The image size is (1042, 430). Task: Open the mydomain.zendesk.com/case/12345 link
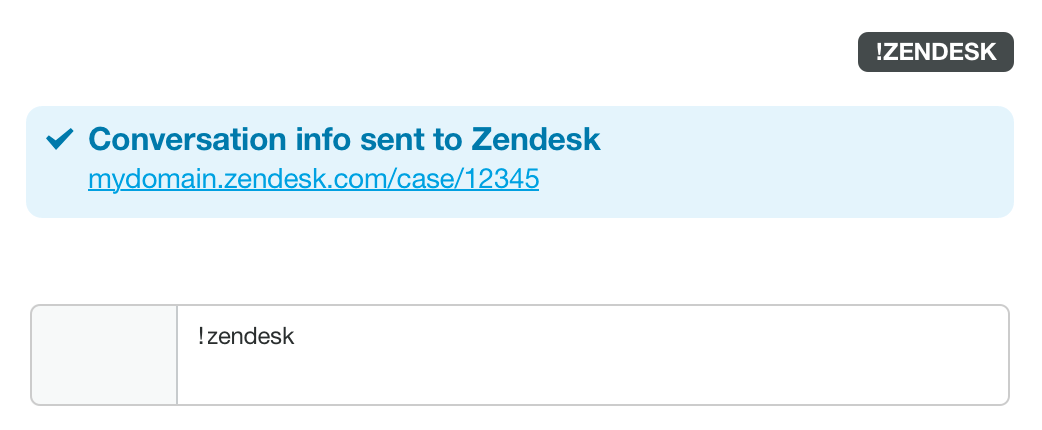coord(313,180)
